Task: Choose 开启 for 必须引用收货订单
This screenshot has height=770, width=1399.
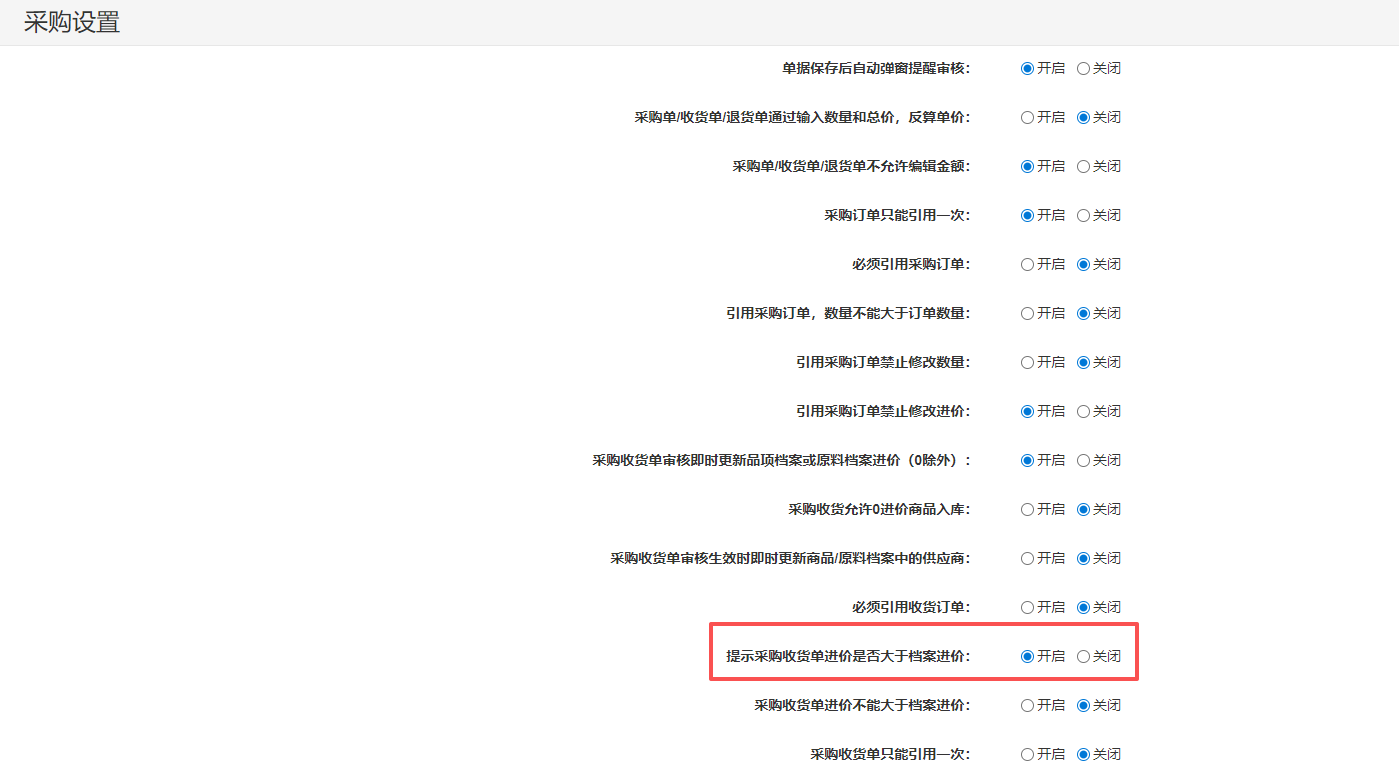Action: point(1027,608)
